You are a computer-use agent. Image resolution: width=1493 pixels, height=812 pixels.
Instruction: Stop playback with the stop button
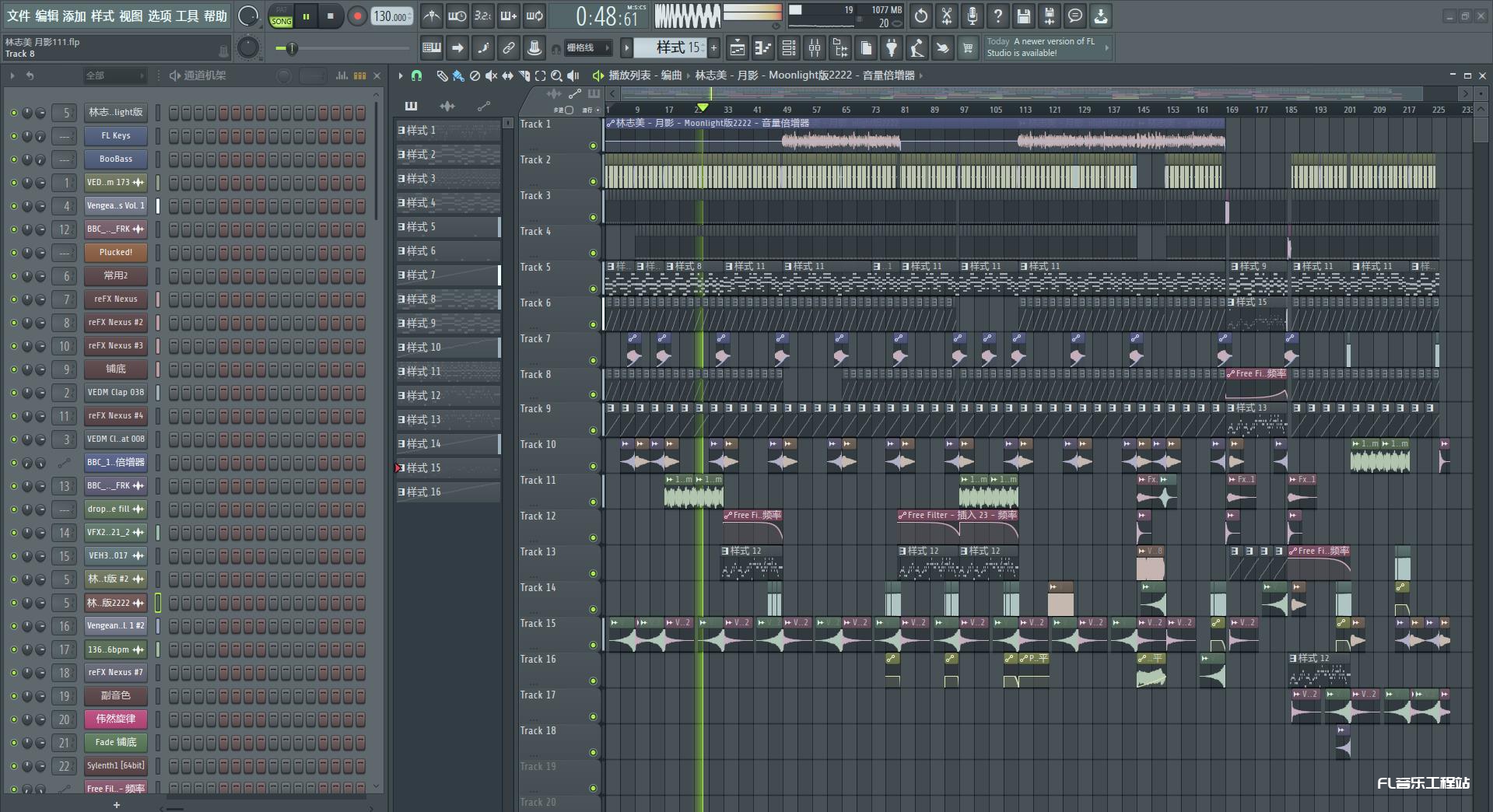(331, 16)
